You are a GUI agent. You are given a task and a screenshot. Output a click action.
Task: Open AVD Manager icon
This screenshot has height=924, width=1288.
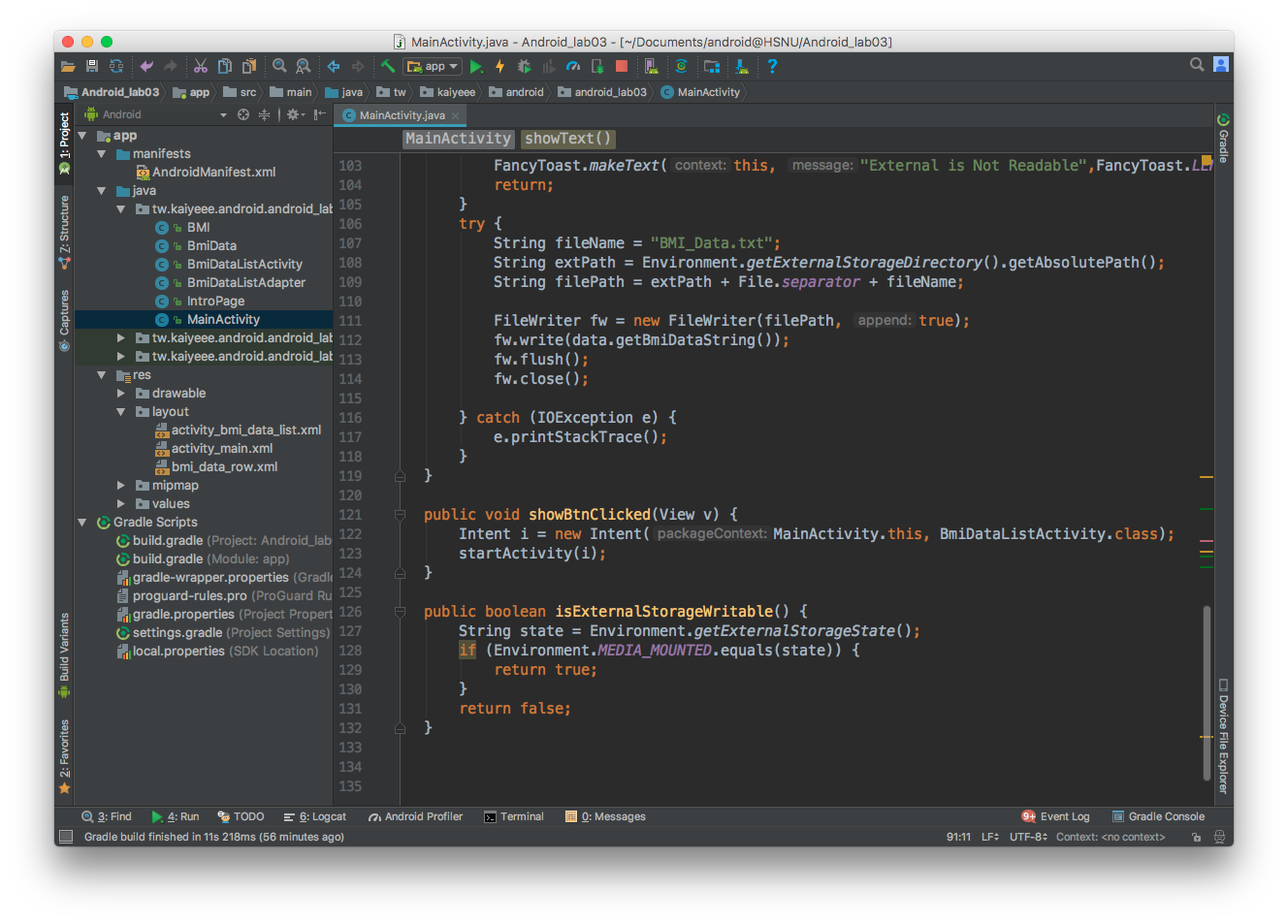click(652, 66)
